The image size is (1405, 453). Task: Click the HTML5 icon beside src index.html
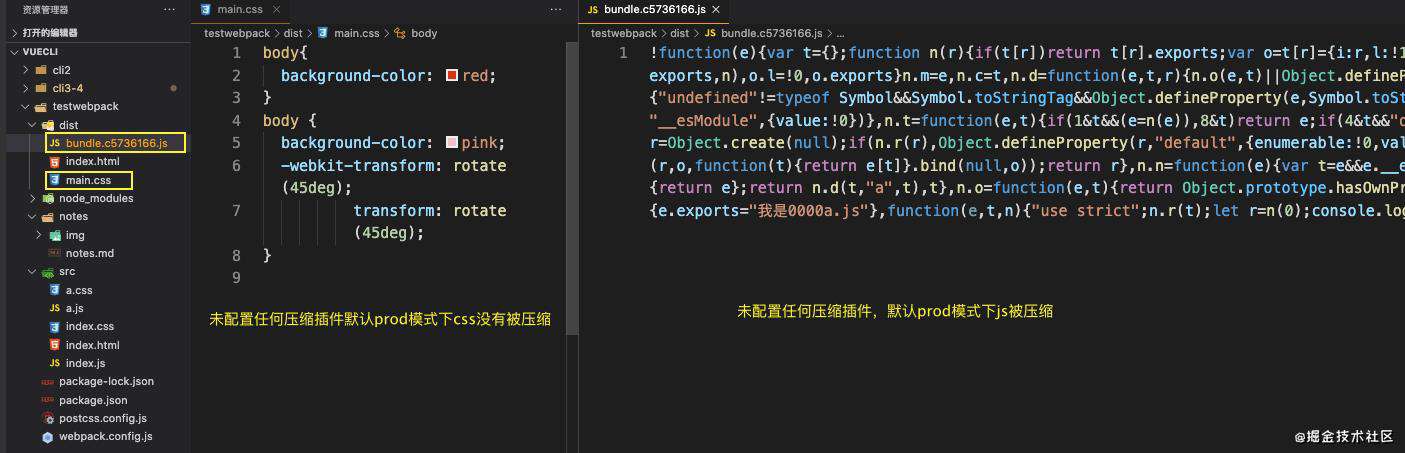tap(54, 345)
